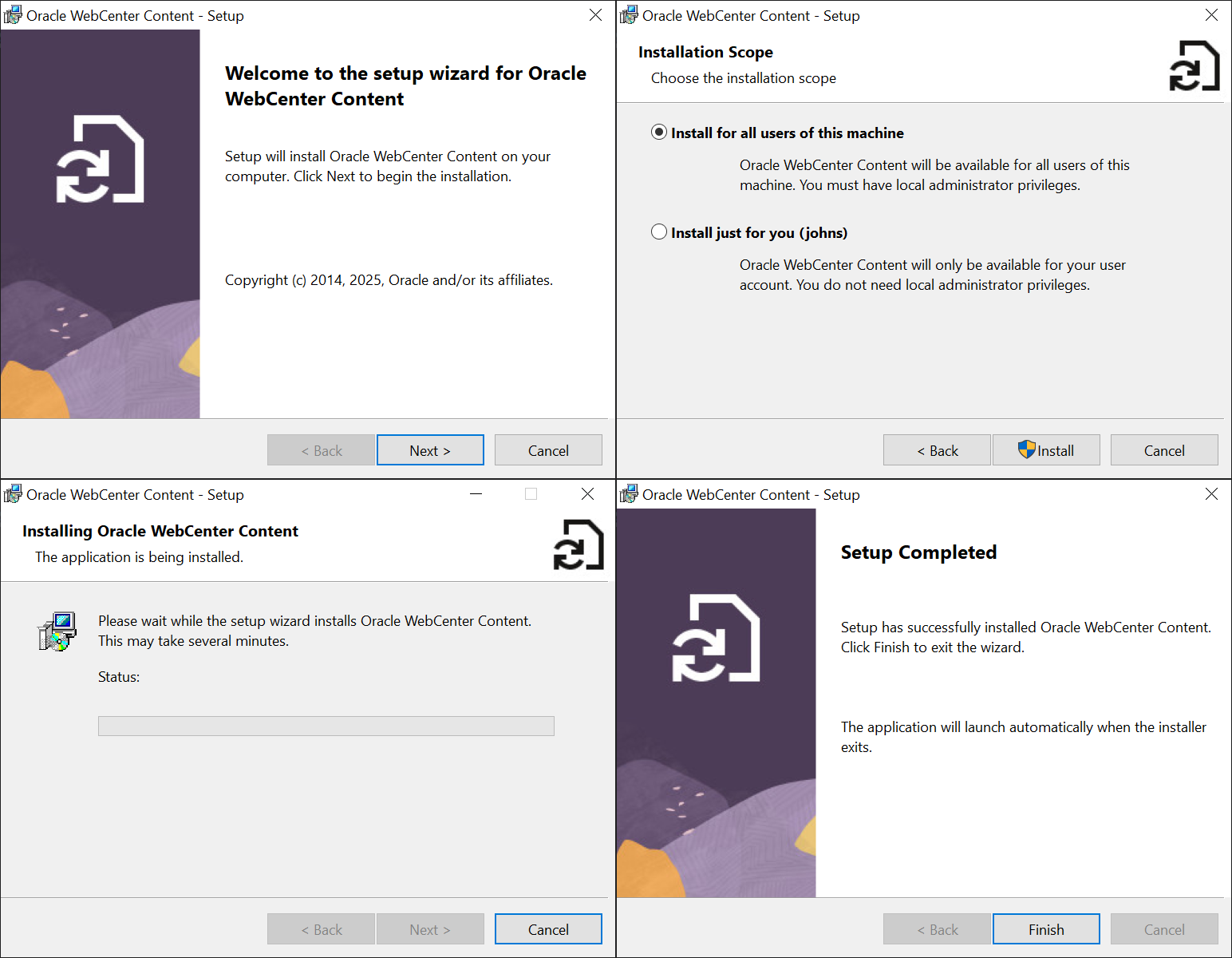Click Cancel in the Welcome wizard window
Screen dimensions: 1232x958
(x=548, y=450)
